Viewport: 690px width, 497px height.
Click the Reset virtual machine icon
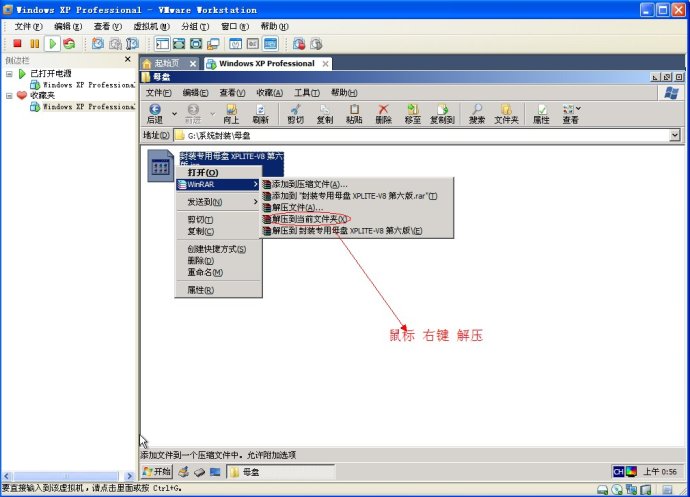point(69,44)
